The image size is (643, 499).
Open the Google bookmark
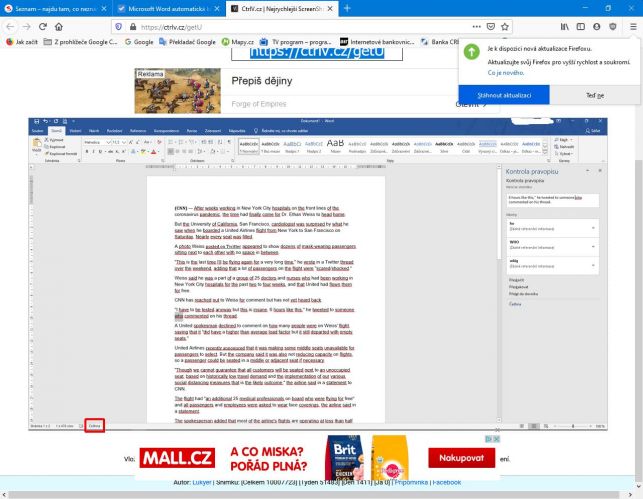tap(139, 42)
